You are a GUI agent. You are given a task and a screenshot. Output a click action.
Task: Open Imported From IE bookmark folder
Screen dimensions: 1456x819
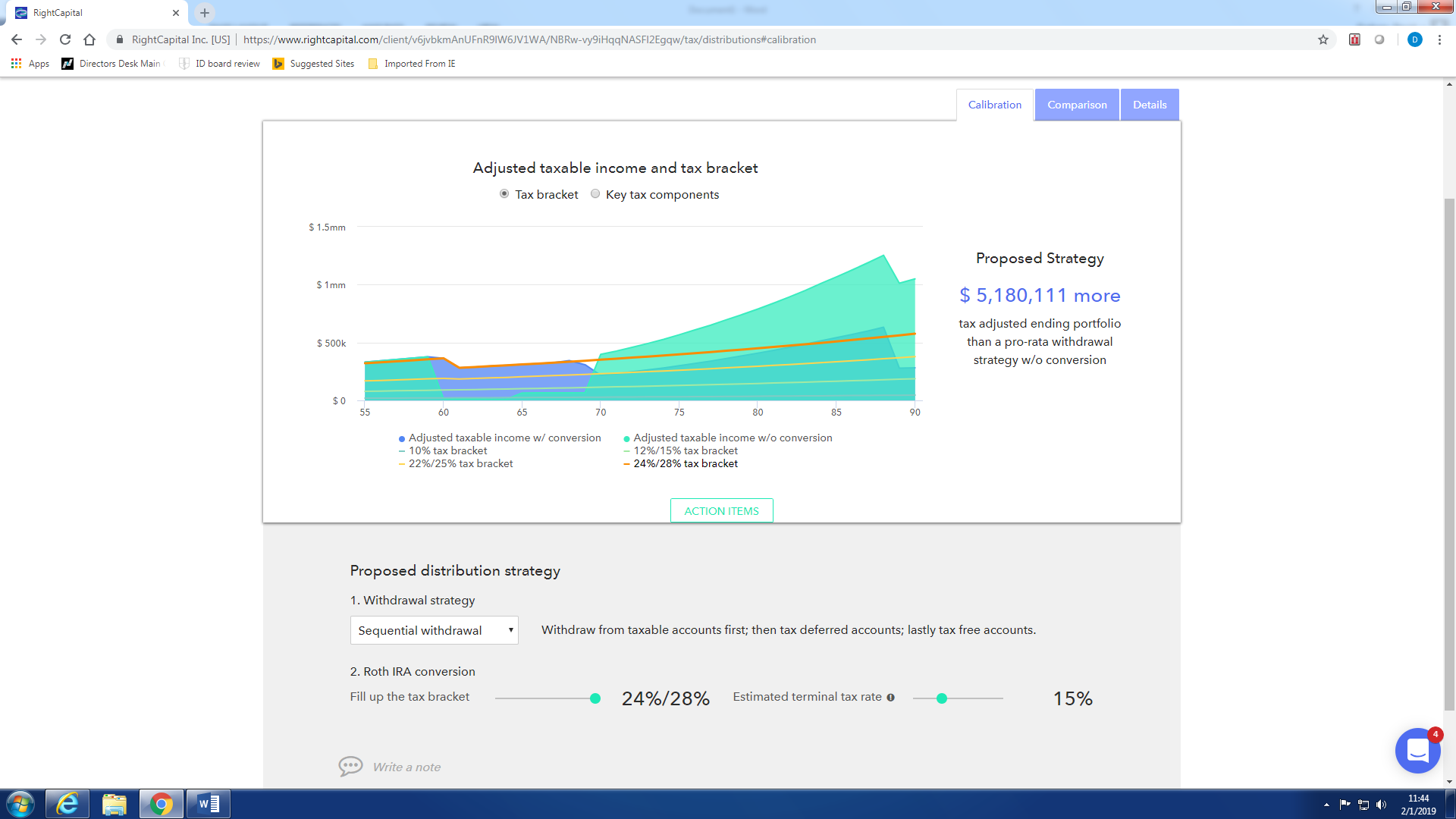tap(412, 64)
